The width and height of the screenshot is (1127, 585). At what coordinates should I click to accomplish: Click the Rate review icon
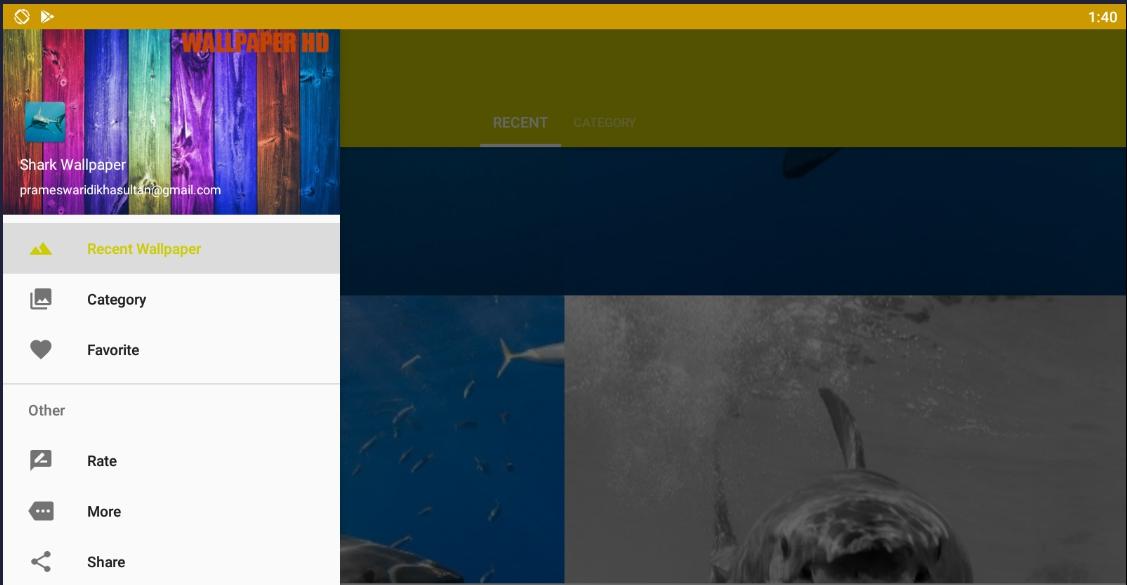click(x=41, y=460)
